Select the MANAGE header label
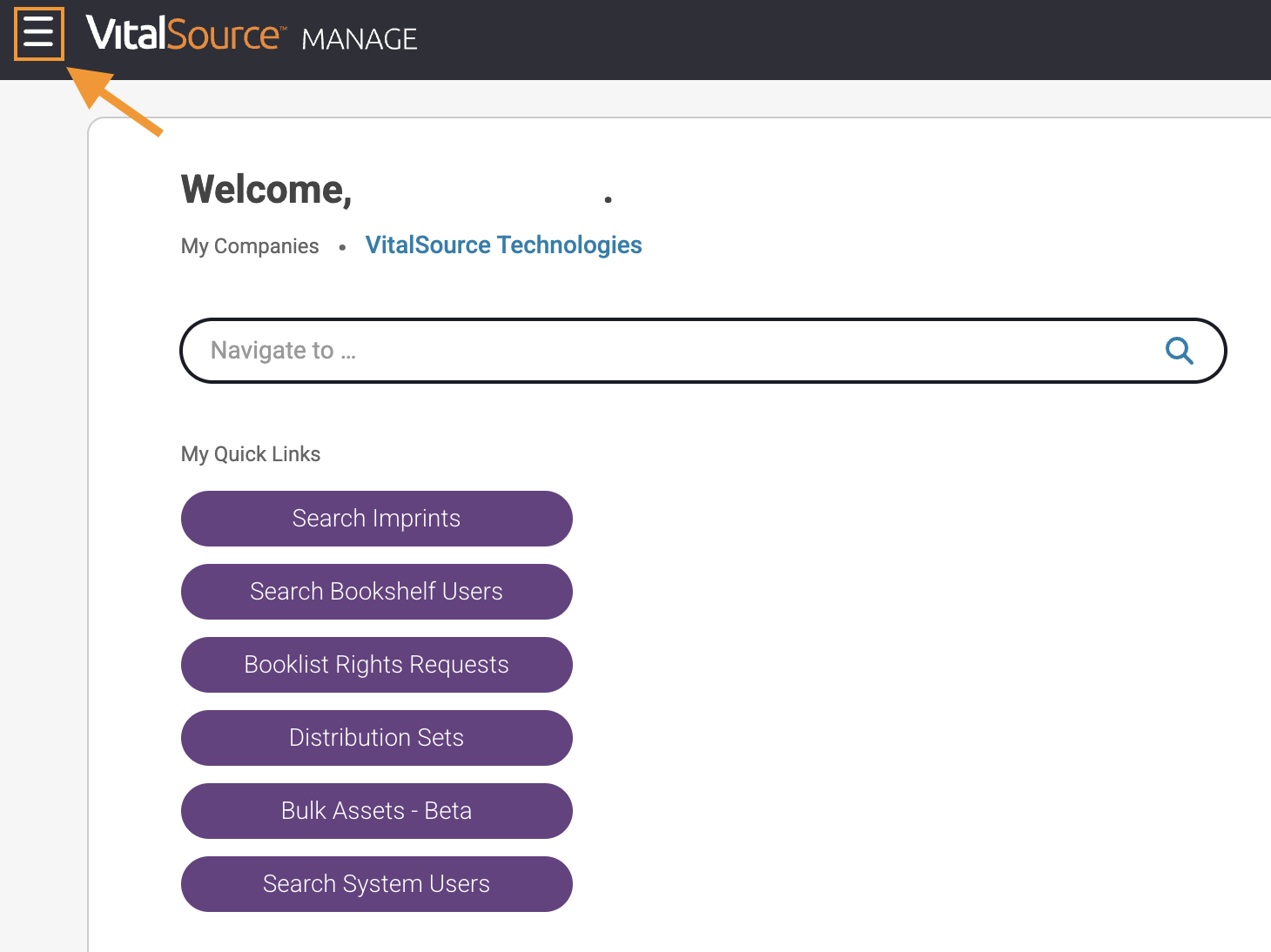The image size is (1271, 952). [x=359, y=38]
